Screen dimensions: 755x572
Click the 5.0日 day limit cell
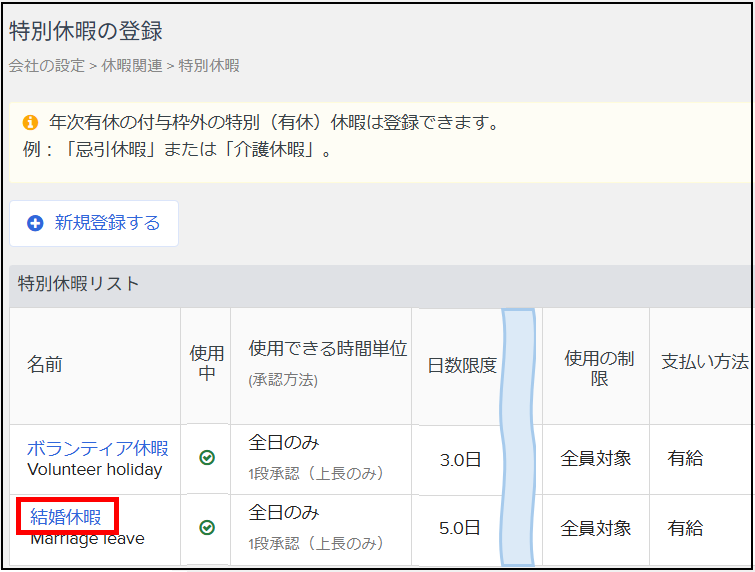pyautogui.click(x=460, y=528)
